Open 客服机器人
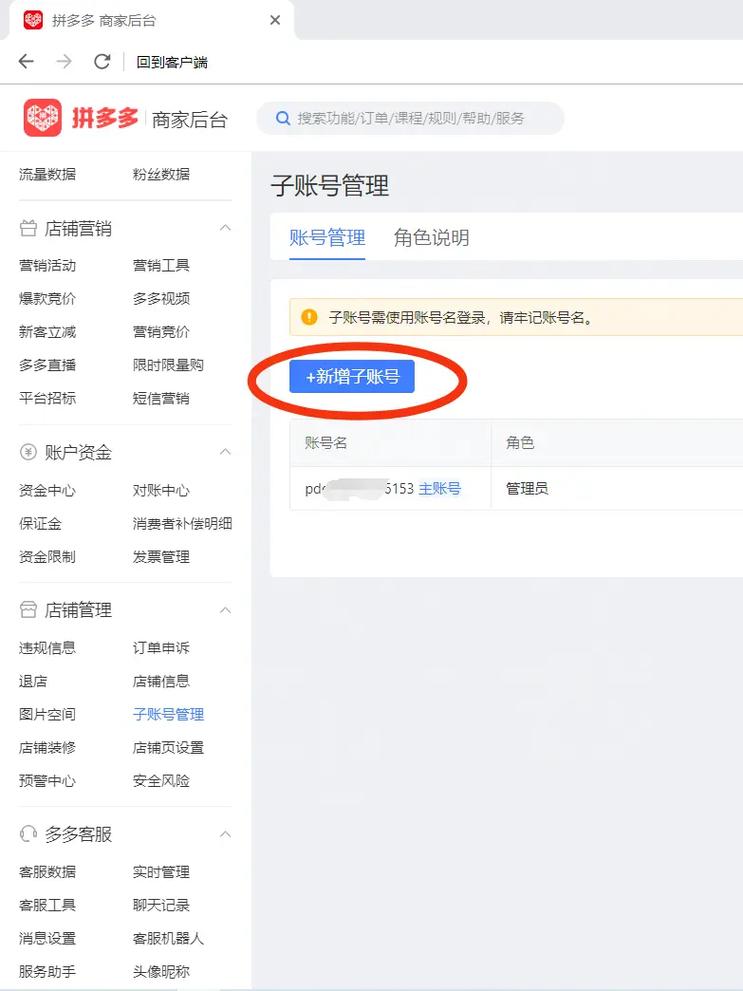 168,939
